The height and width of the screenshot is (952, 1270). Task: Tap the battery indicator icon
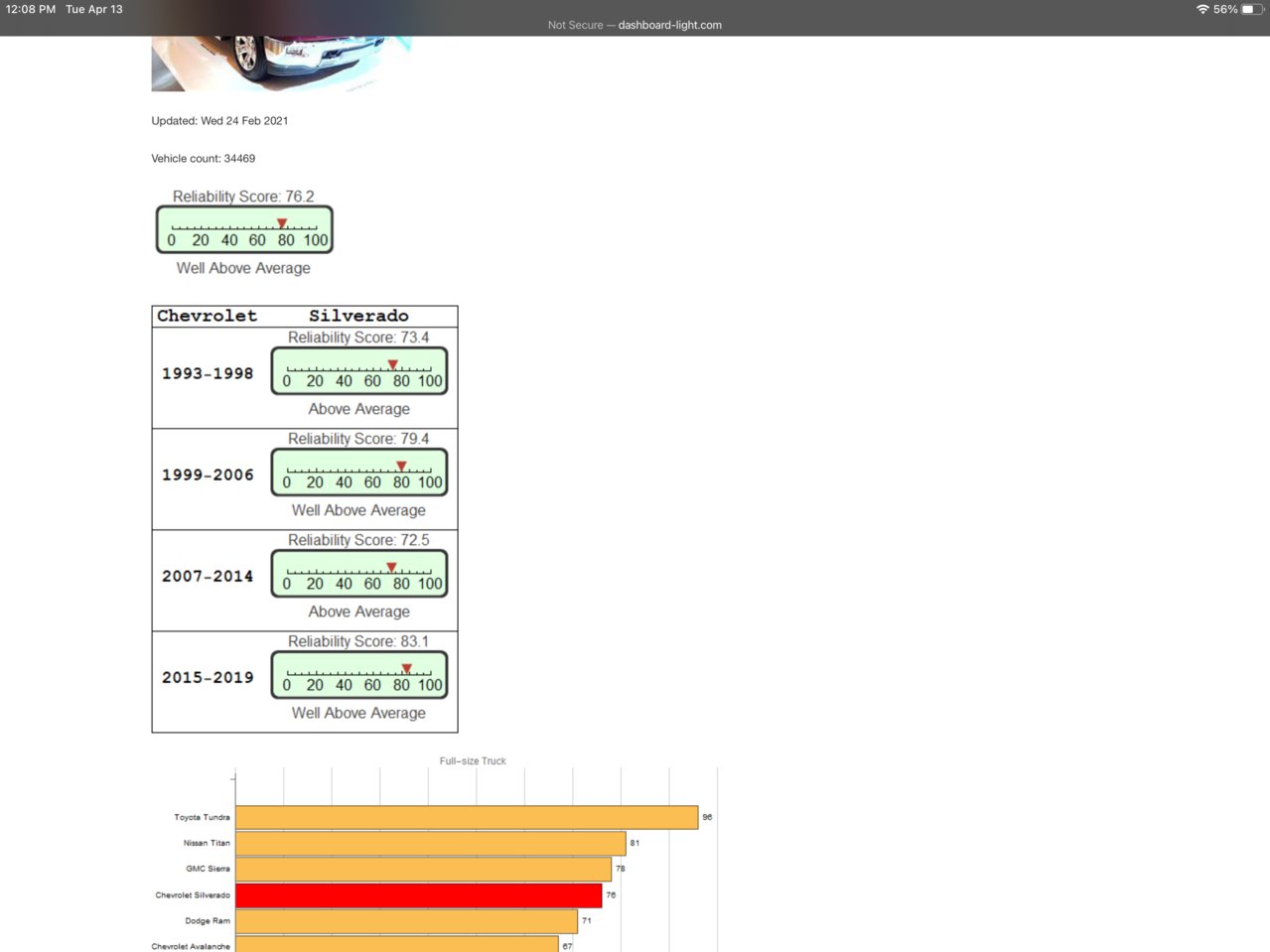point(1253,9)
